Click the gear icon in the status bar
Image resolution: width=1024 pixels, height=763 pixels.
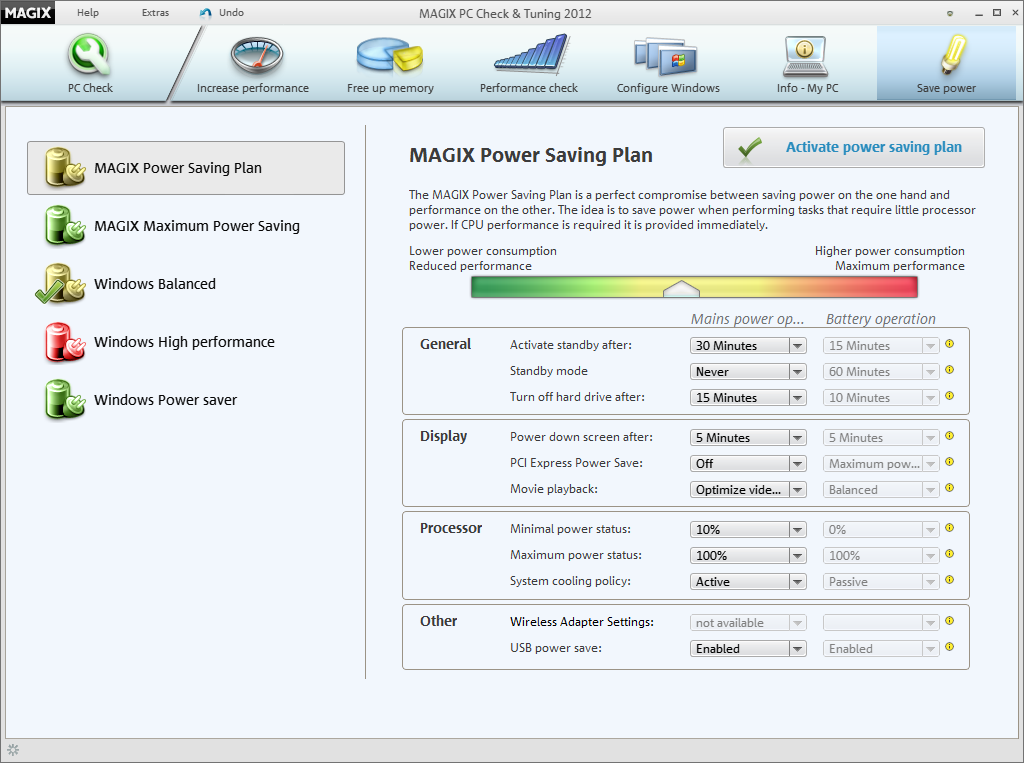click(13, 750)
